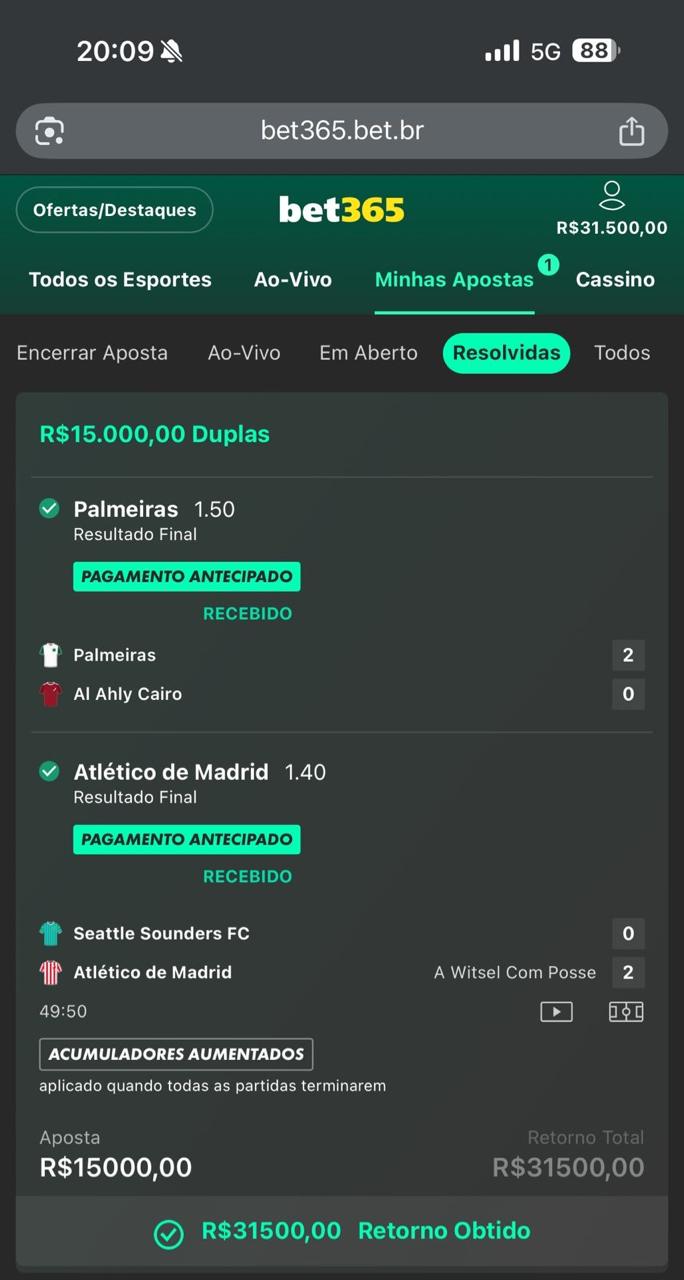684x1280 pixels.
Task: Toggle the Resolvidas filter chip
Action: (506, 353)
